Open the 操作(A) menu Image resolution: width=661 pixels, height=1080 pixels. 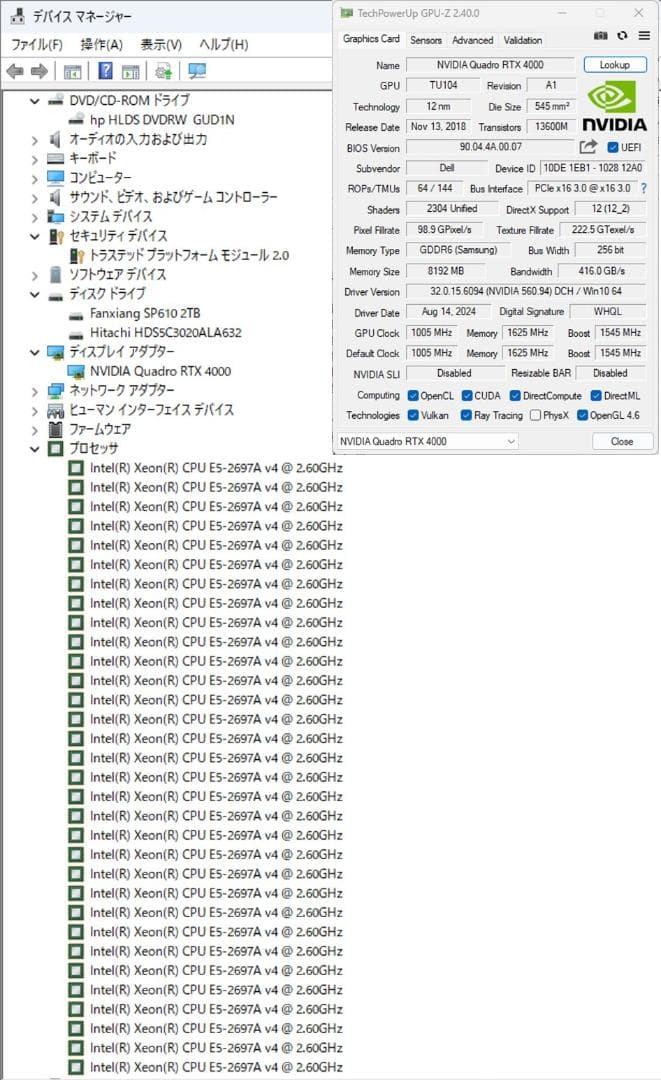click(101, 45)
